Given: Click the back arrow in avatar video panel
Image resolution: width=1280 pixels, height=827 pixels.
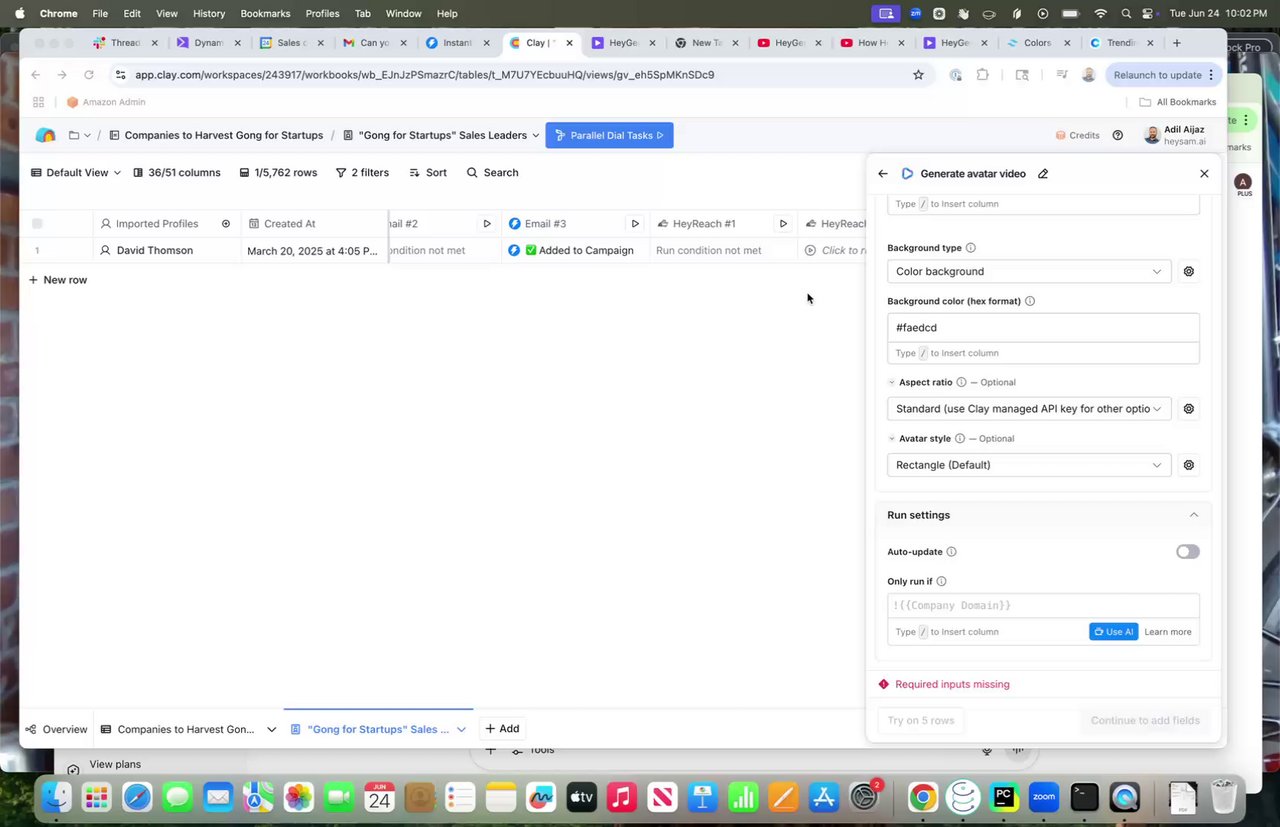Looking at the screenshot, I should tap(883, 174).
